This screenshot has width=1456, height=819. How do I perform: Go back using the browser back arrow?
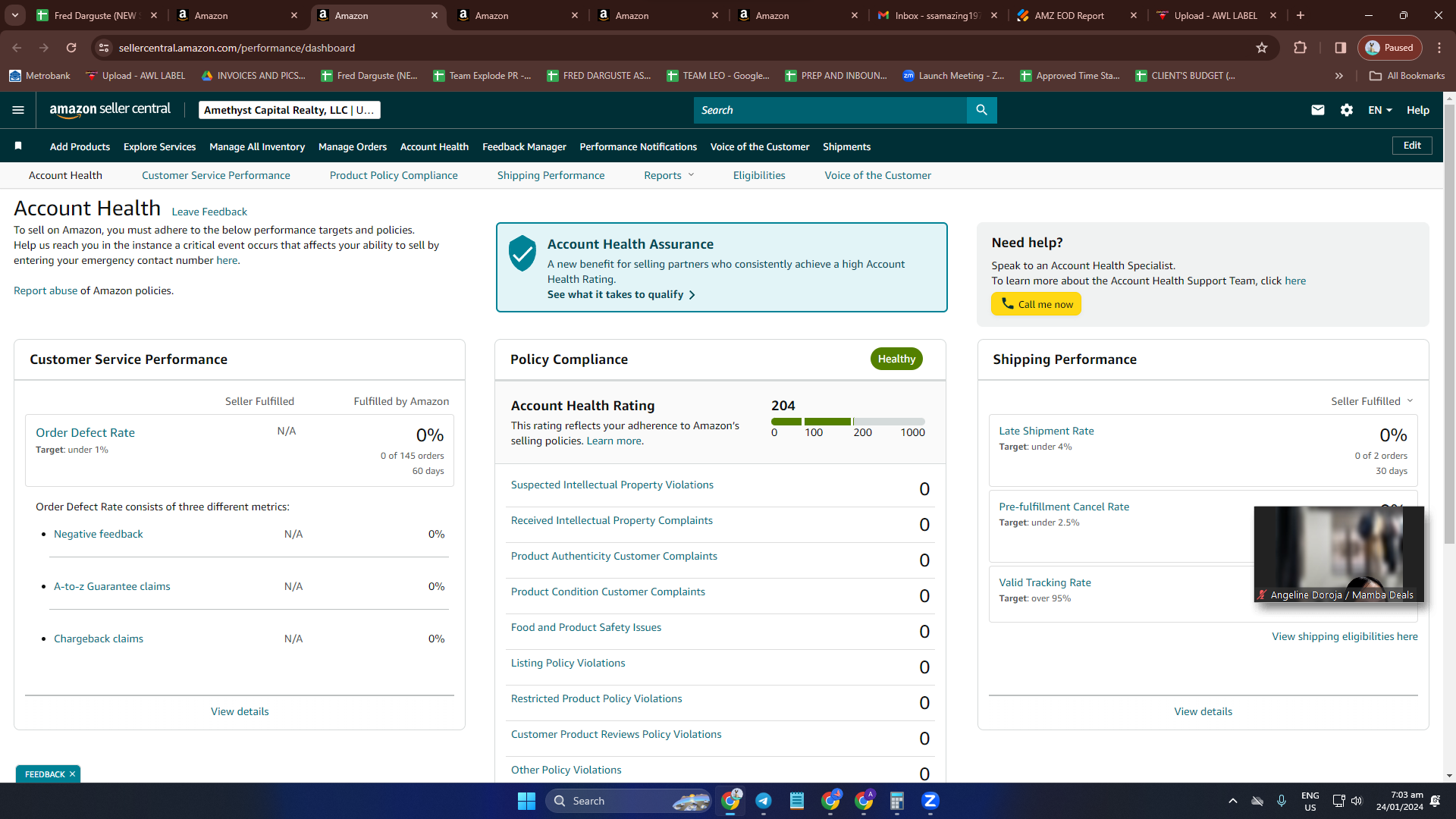tap(17, 48)
